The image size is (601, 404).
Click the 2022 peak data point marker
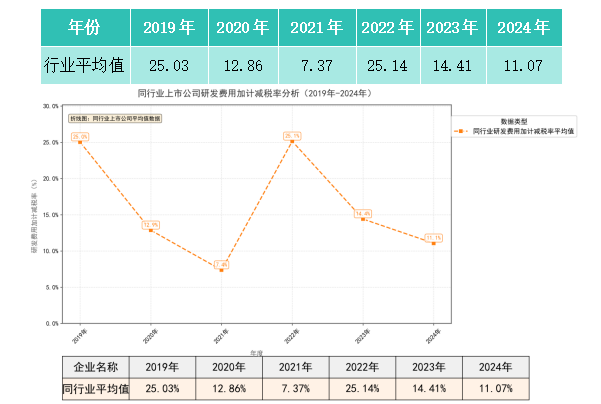click(292, 141)
